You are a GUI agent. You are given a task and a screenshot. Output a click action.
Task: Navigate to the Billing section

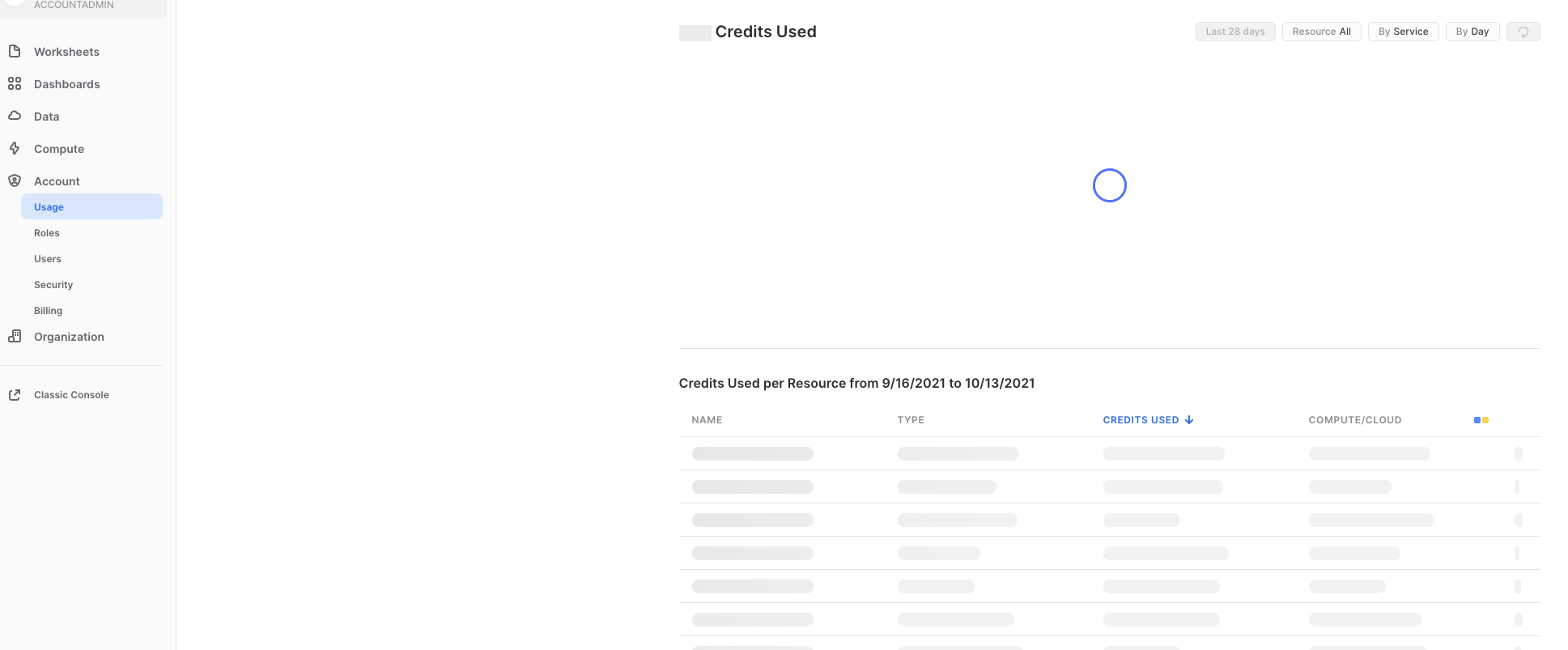(49, 311)
